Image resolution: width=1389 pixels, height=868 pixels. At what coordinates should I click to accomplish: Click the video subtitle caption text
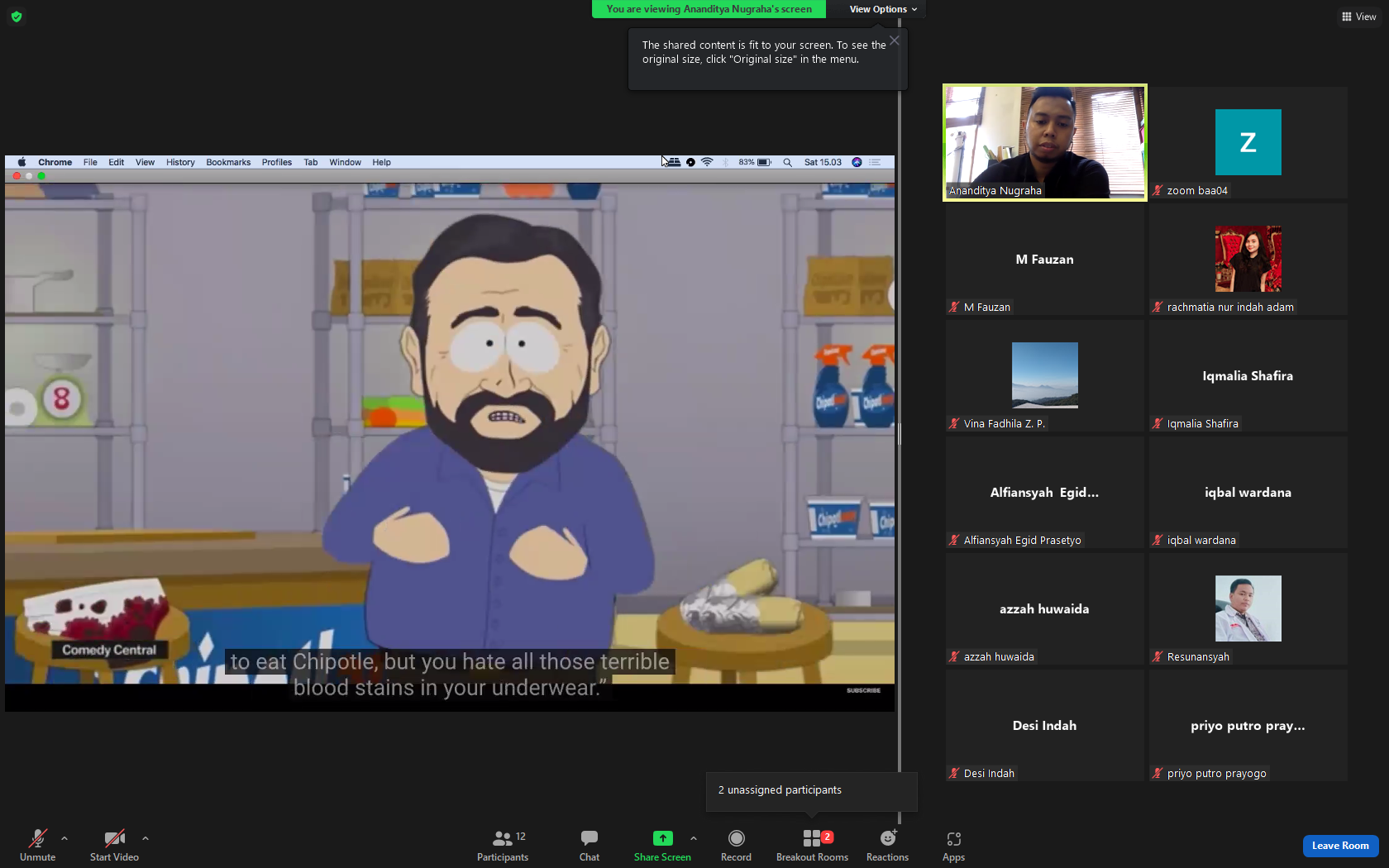tap(449, 675)
